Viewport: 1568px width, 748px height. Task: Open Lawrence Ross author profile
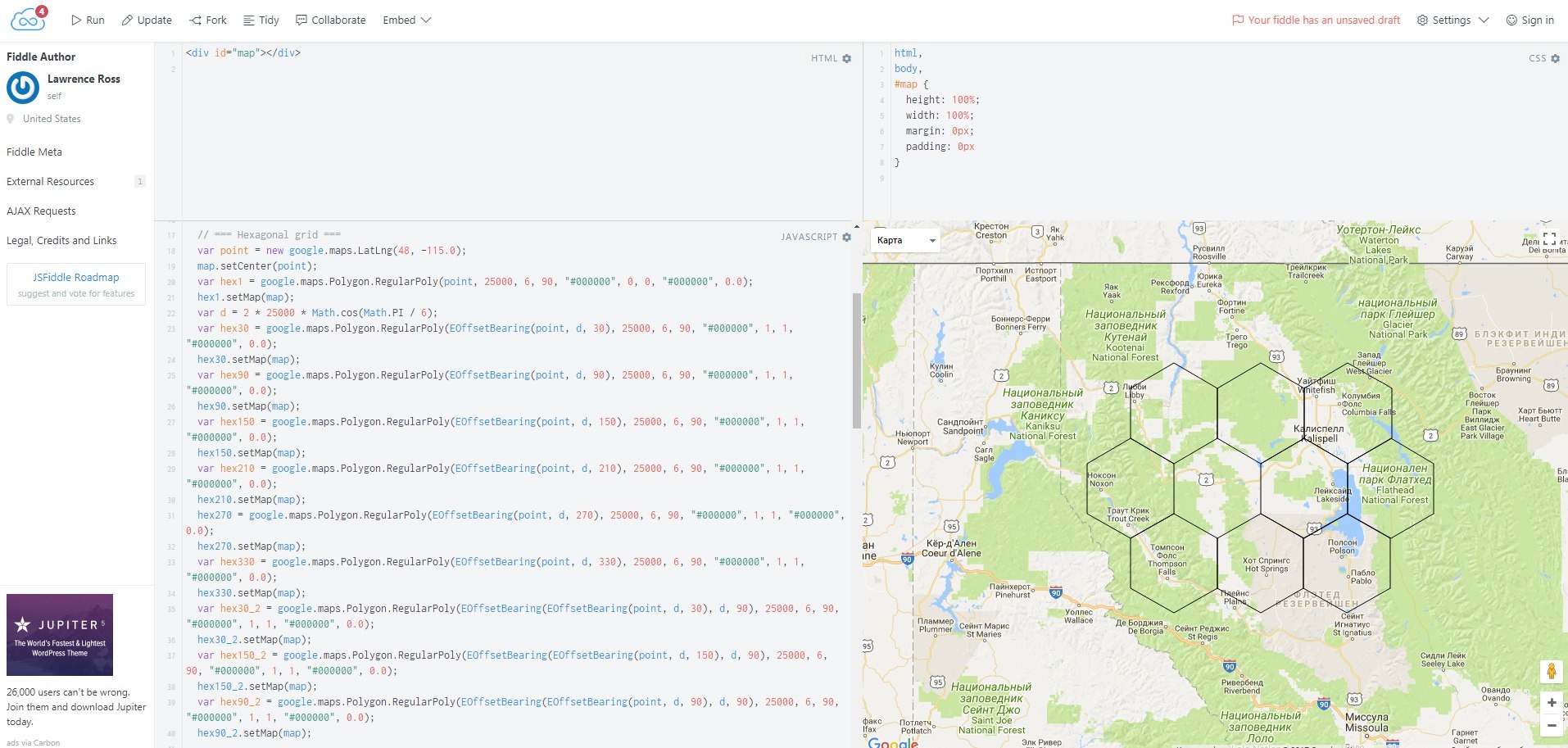(x=84, y=79)
